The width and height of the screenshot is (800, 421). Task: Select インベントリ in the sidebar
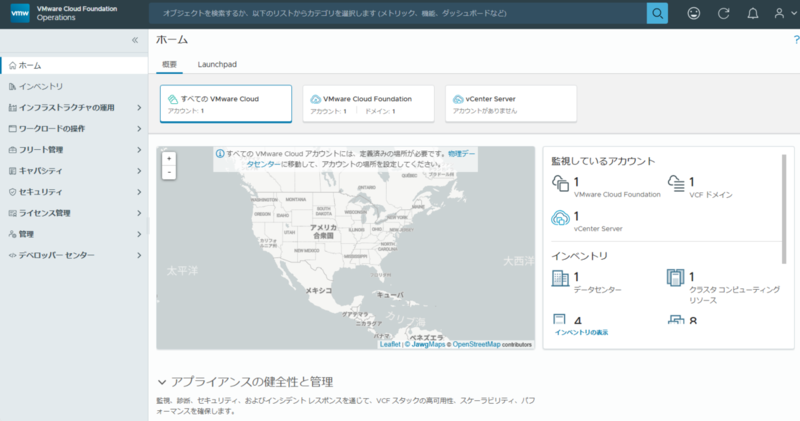74,87
